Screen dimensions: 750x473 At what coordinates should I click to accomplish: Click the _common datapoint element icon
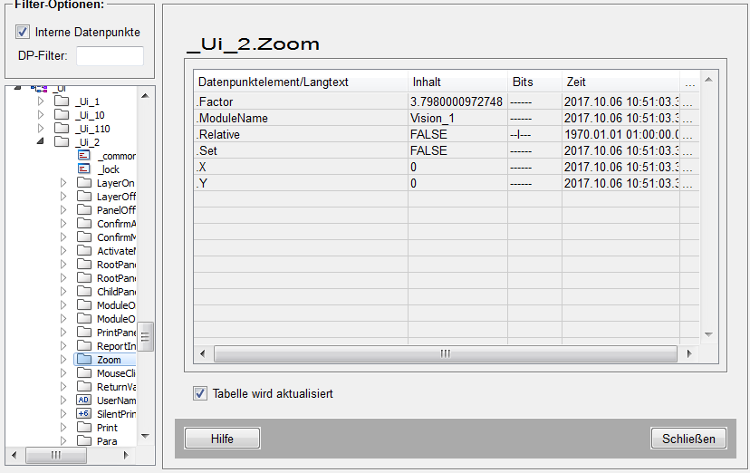click(x=84, y=155)
